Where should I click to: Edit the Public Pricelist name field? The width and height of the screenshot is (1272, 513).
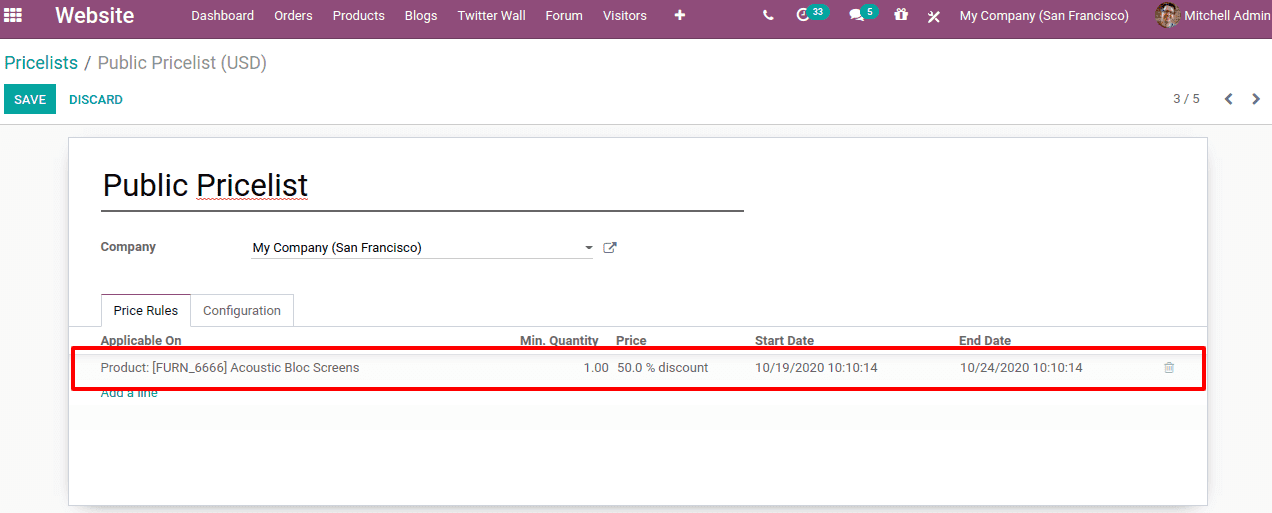[422, 186]
